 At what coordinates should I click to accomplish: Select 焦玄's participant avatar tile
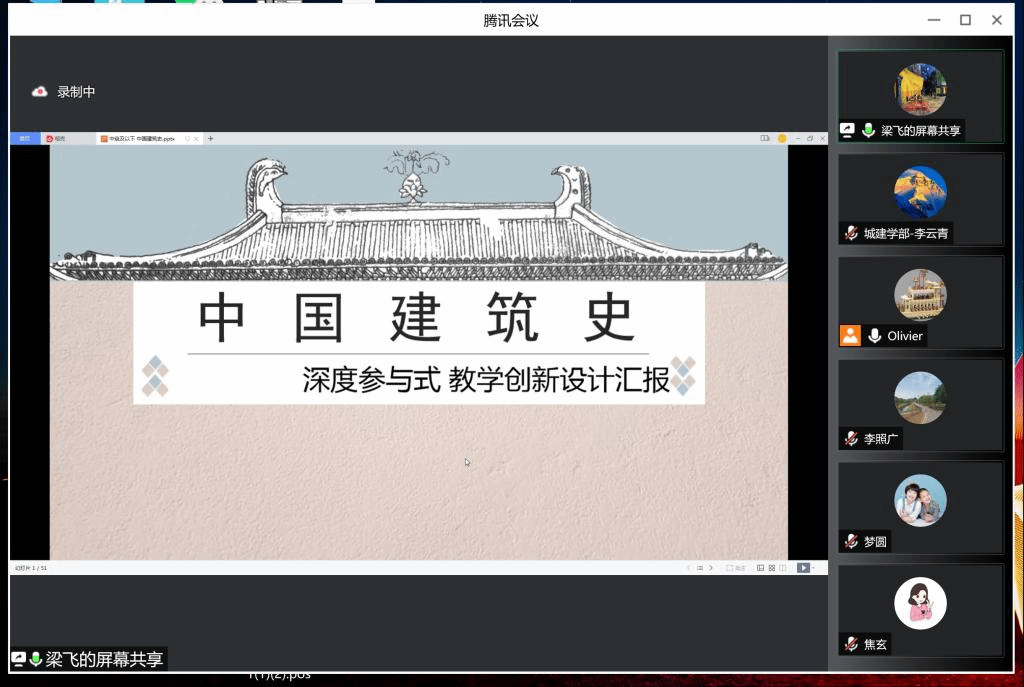(920, 603)
